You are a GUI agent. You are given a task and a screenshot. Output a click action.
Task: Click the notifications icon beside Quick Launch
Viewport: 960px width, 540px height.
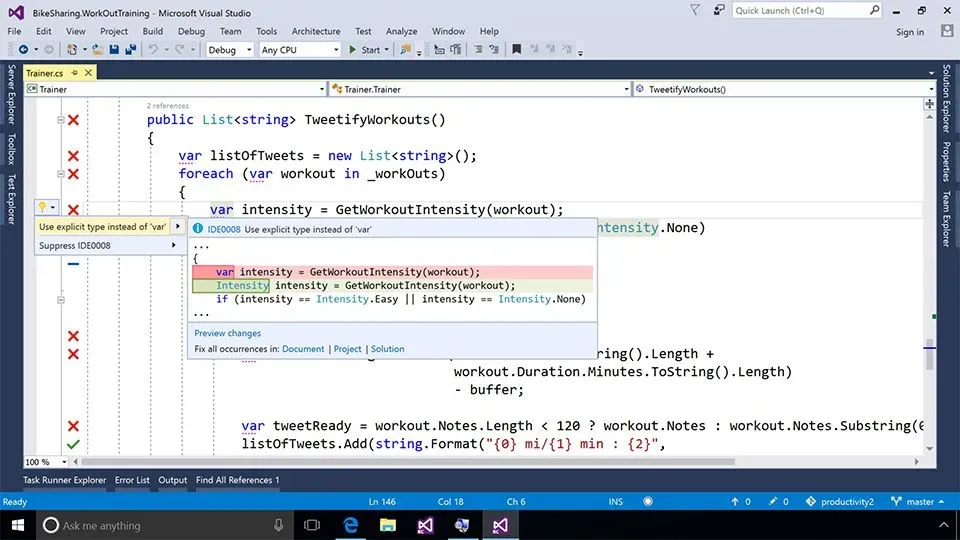719,10
